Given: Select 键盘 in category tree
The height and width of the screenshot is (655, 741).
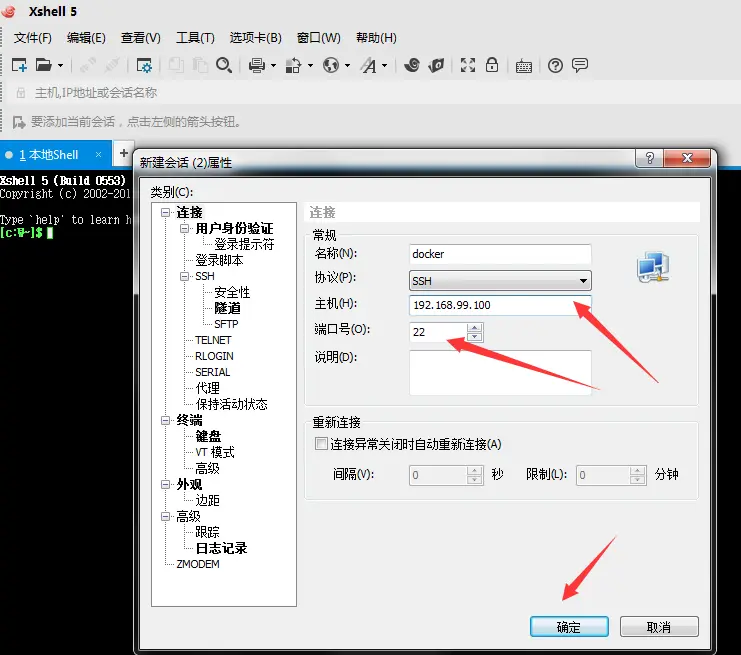Looking at the screenshot, I should (x=208, y=436).
